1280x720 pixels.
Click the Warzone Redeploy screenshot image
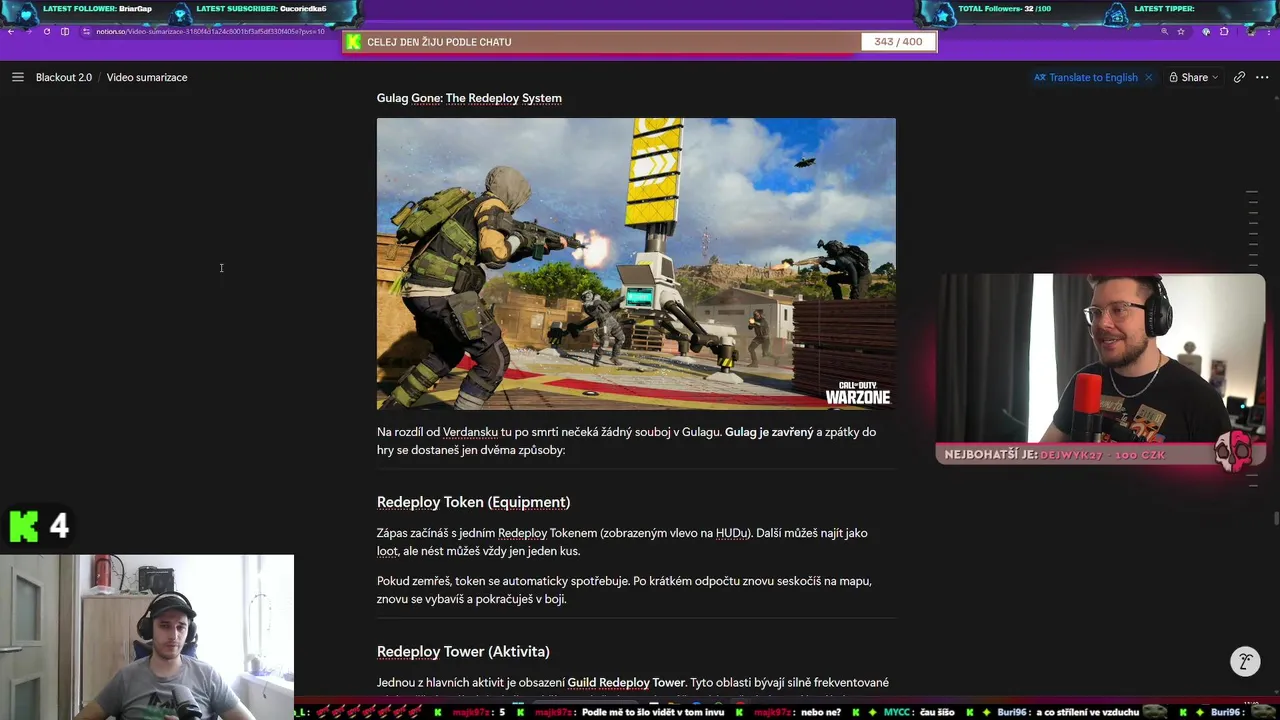[636, 264]
